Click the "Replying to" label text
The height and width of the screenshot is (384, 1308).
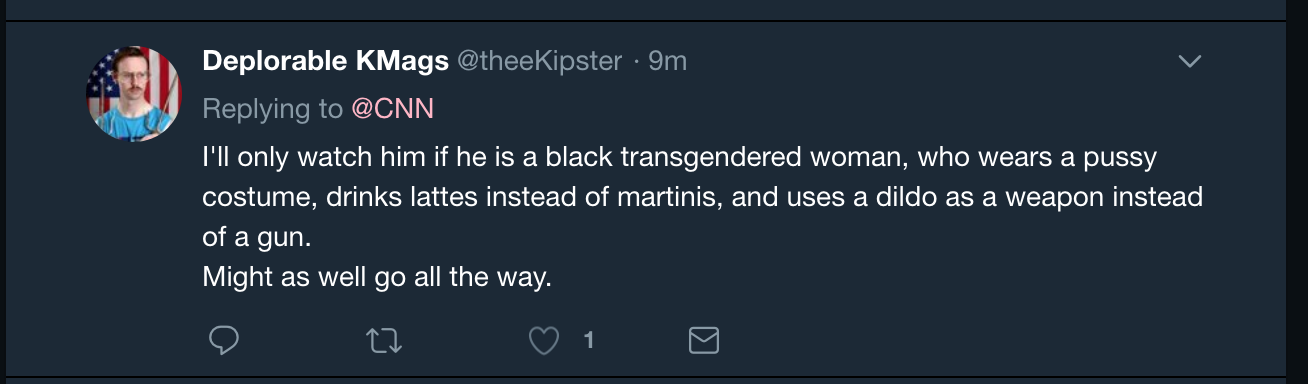[272, 109]
